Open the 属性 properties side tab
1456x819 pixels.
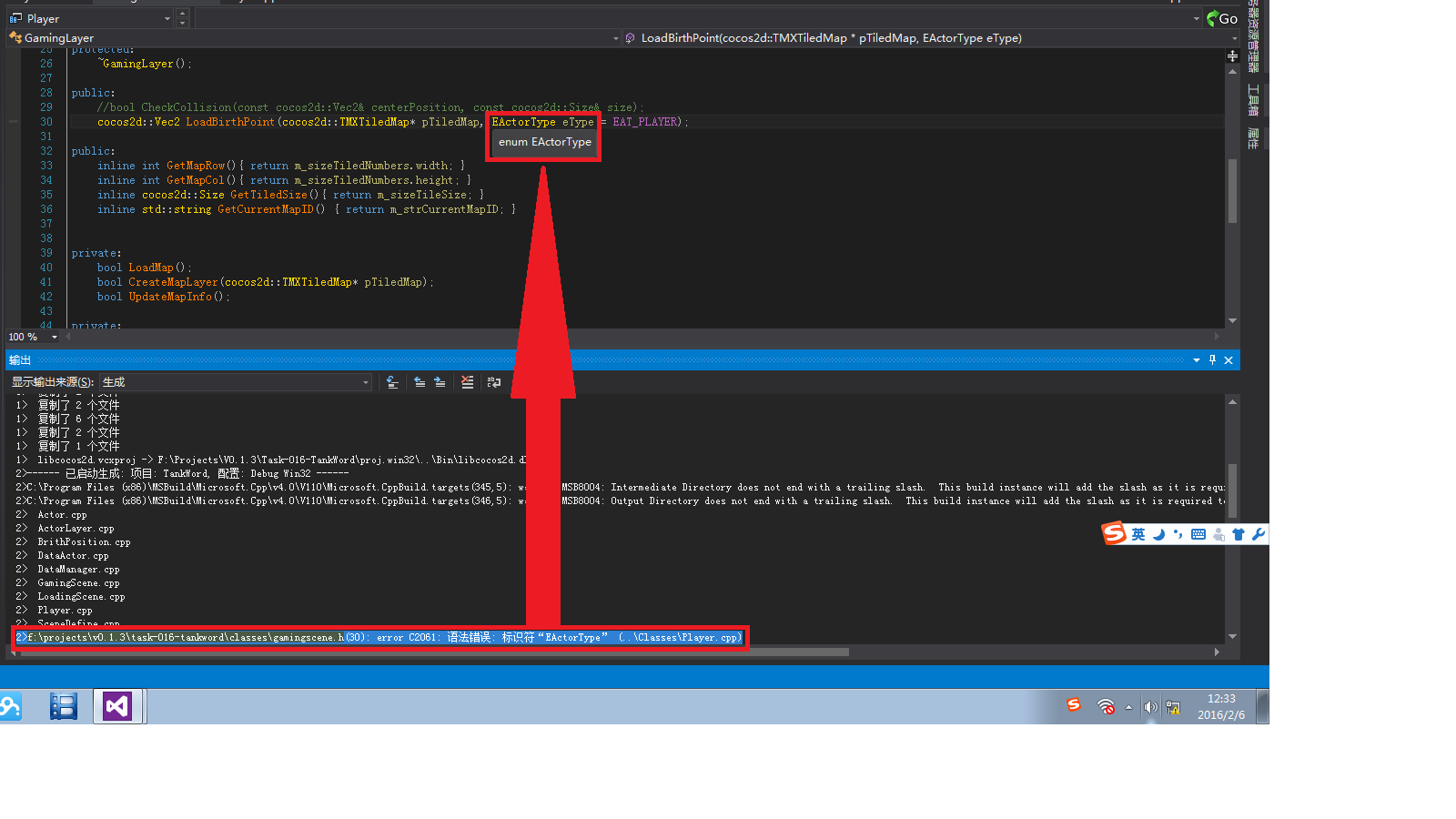[x=1253, y=138]
